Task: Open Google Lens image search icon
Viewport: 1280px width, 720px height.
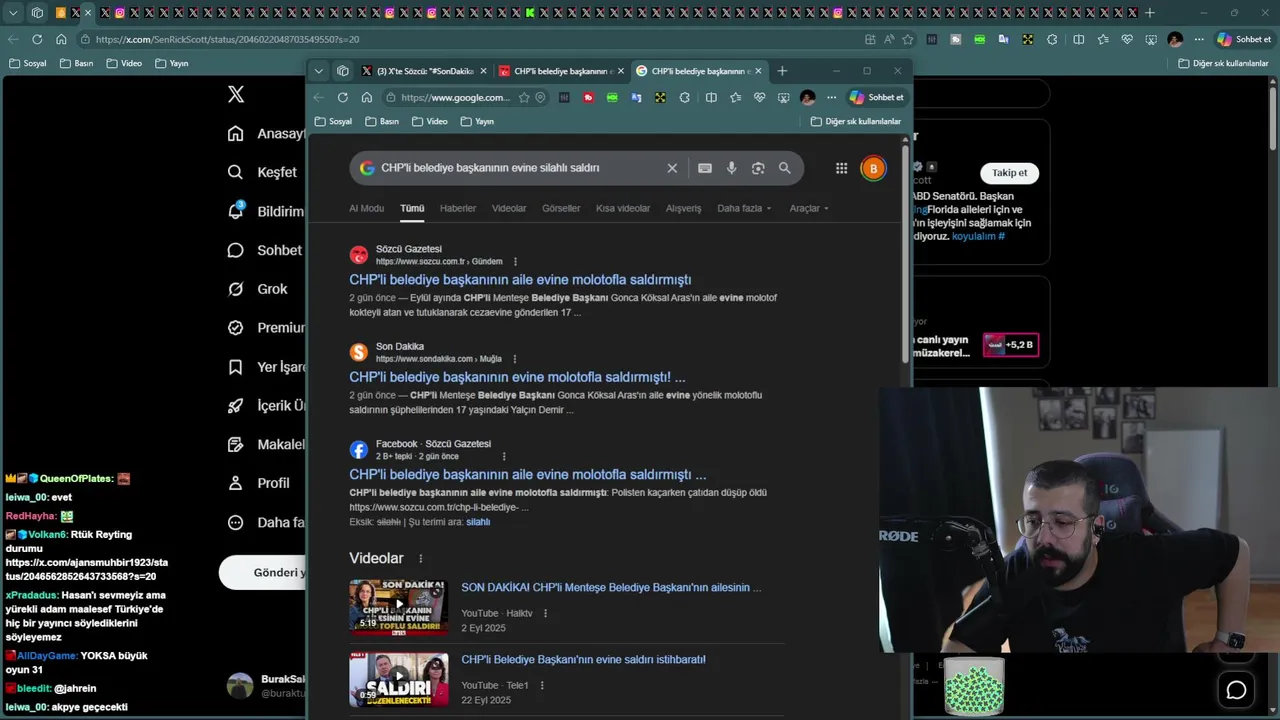Action: tap(758, 168)
